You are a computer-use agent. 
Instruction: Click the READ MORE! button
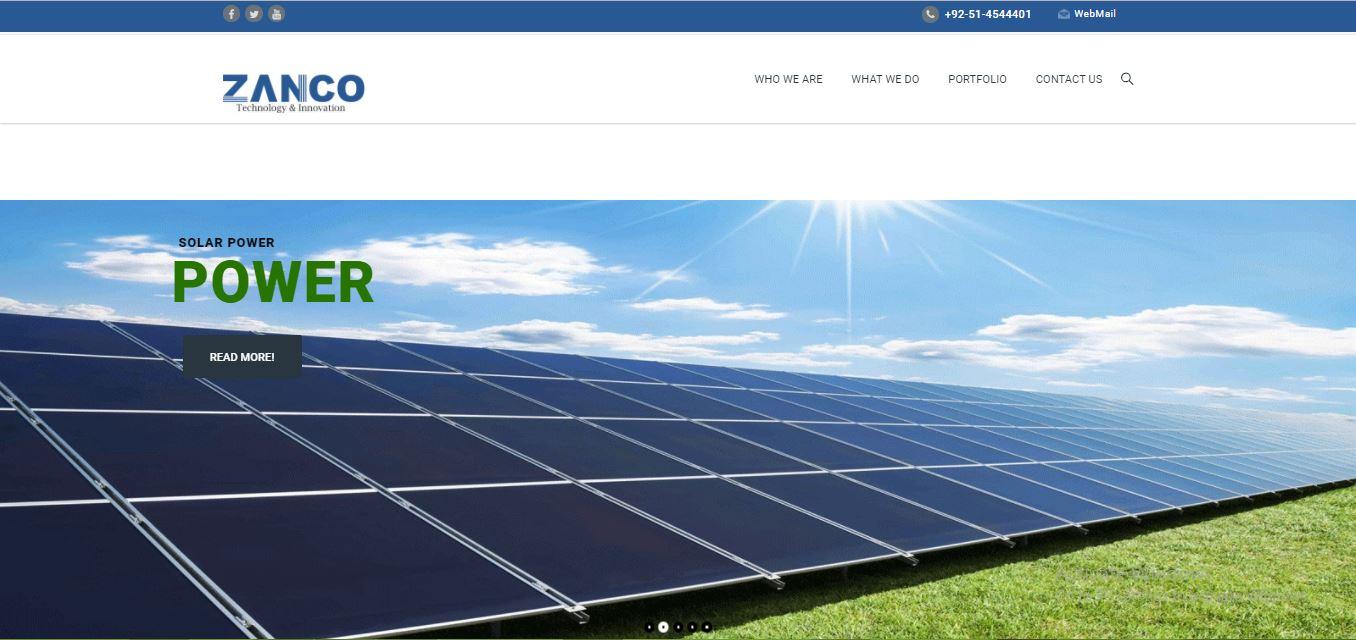click(242, 357)
